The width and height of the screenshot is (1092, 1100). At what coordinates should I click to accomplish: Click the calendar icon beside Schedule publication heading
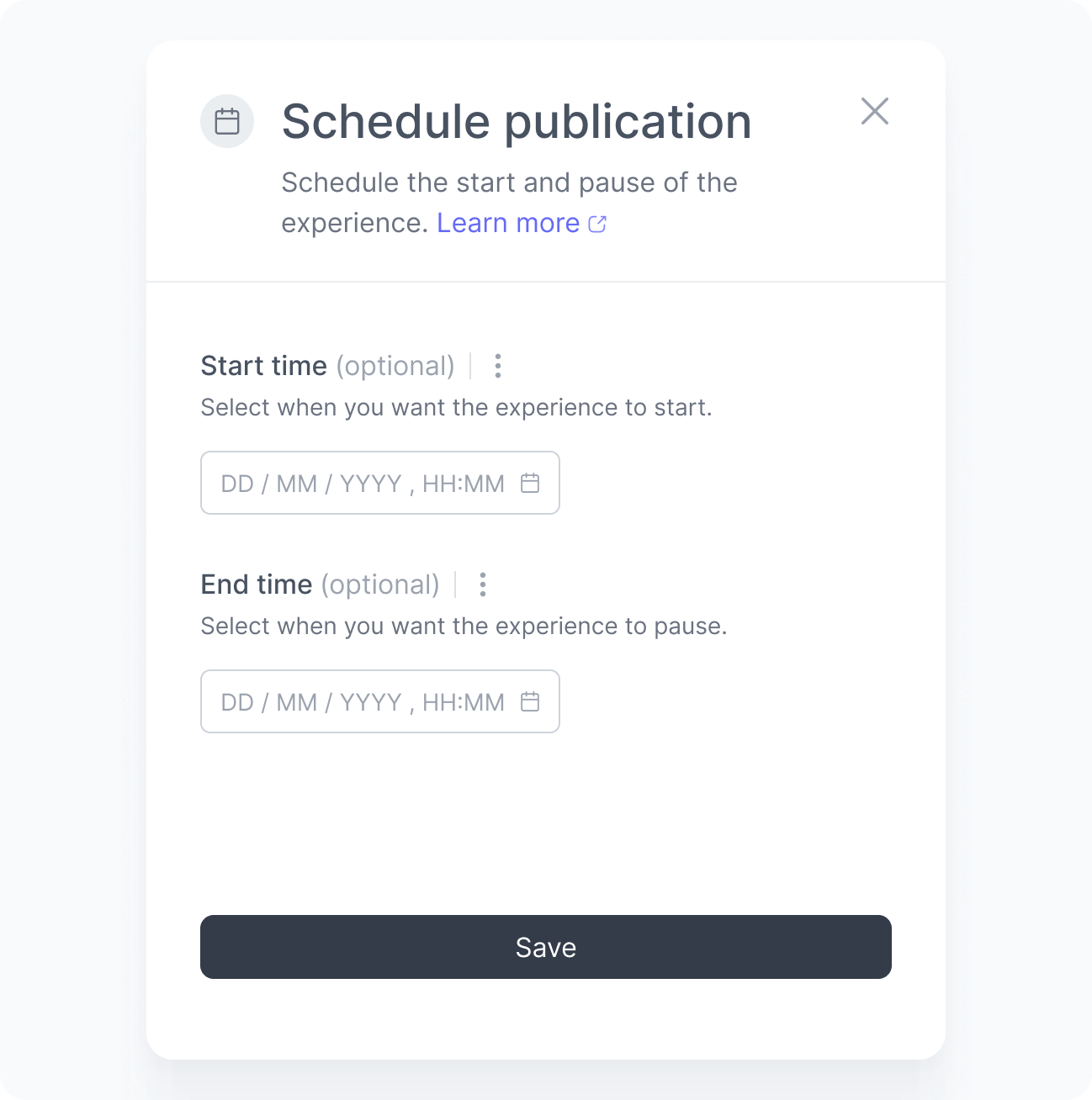[226, 121]
